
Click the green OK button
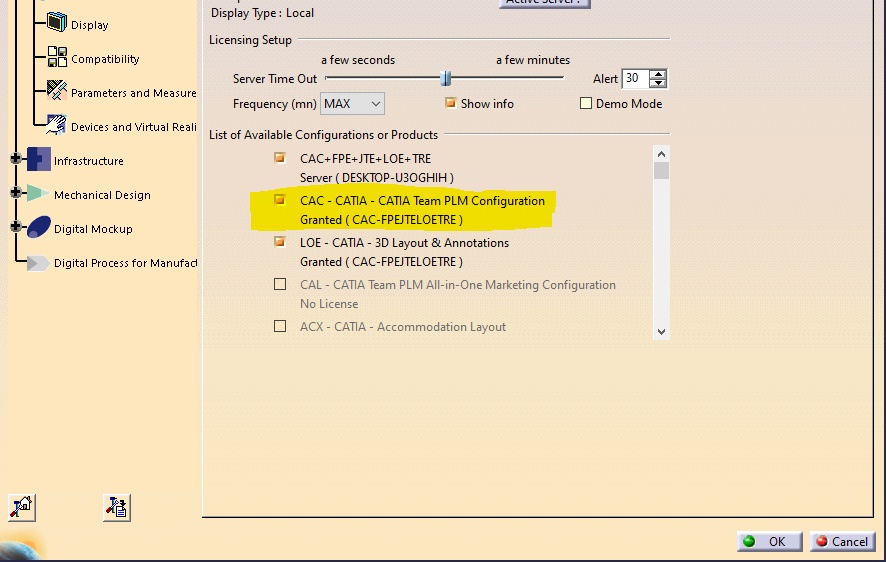click(x=769, y=542)
